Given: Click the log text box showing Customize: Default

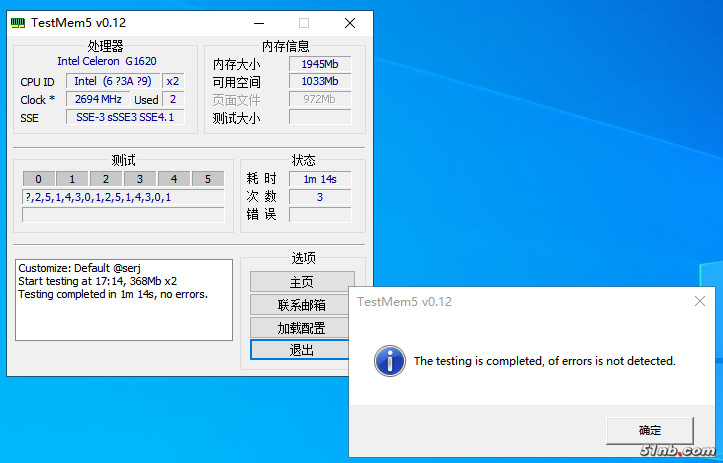Looking at the screenshot, I should [x=122, y=312].
